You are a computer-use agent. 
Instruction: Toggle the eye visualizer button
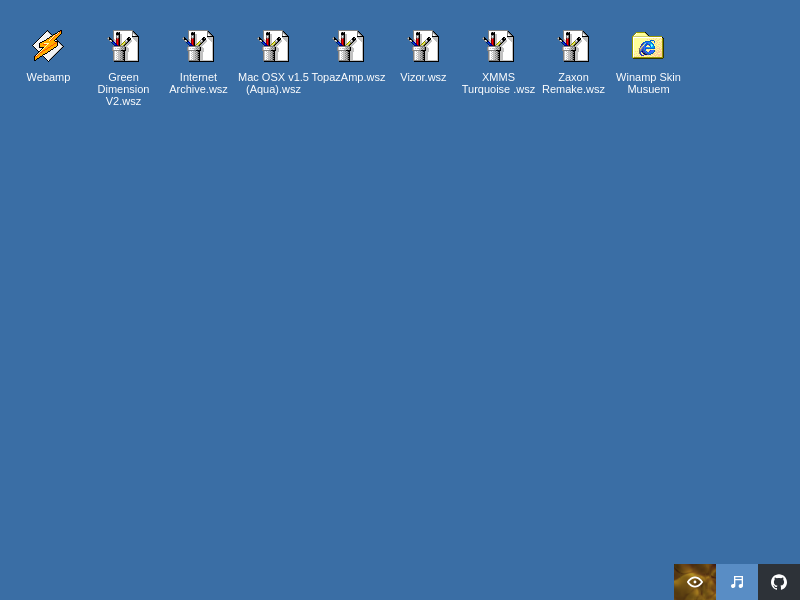[695, 582]
